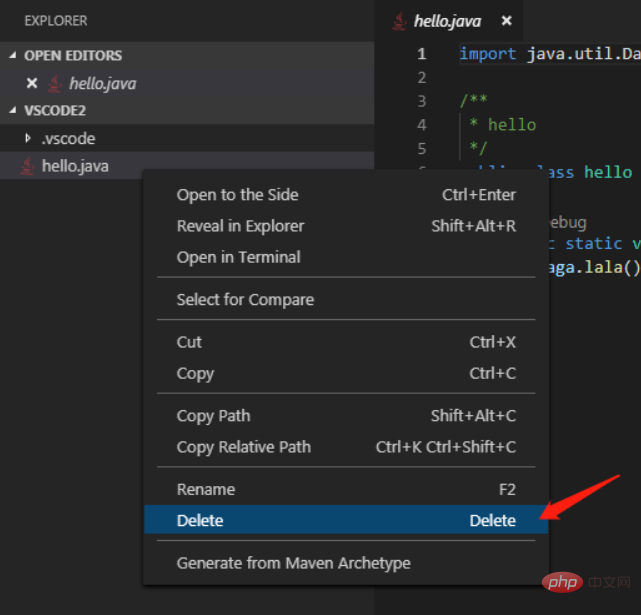Close the hello.java editor tab
Image resolution: width=641 pixels, height=615 pixels.
click(507, 20)
